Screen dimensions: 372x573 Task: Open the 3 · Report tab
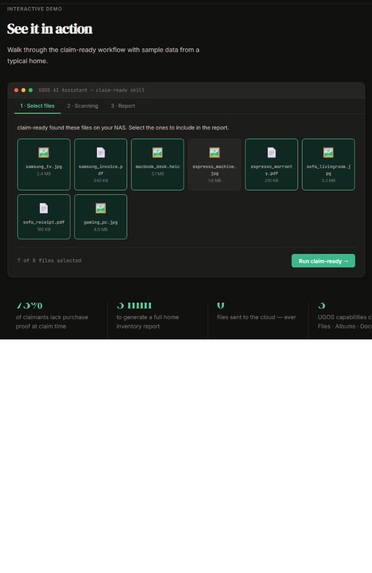tap(123, 106)
